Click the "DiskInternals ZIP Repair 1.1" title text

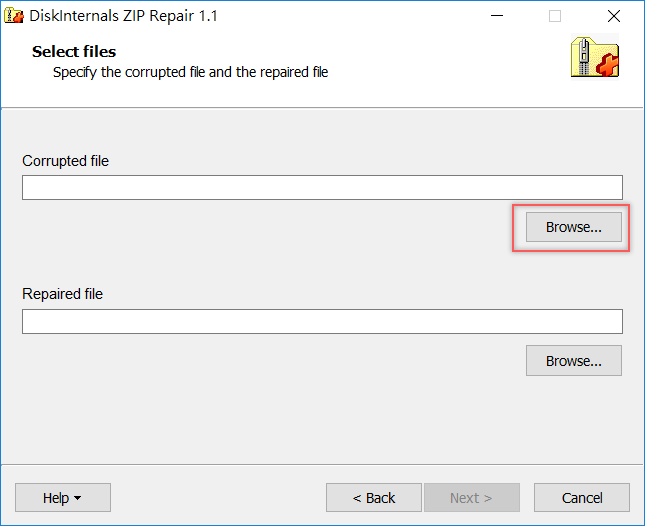[x=123, y=16]
